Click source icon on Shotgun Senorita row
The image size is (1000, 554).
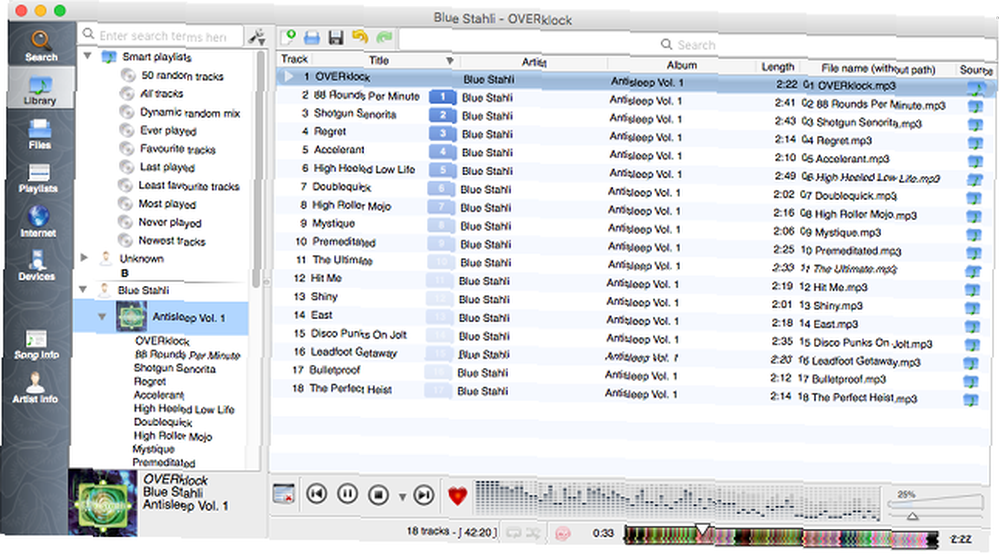pos(974,125)
